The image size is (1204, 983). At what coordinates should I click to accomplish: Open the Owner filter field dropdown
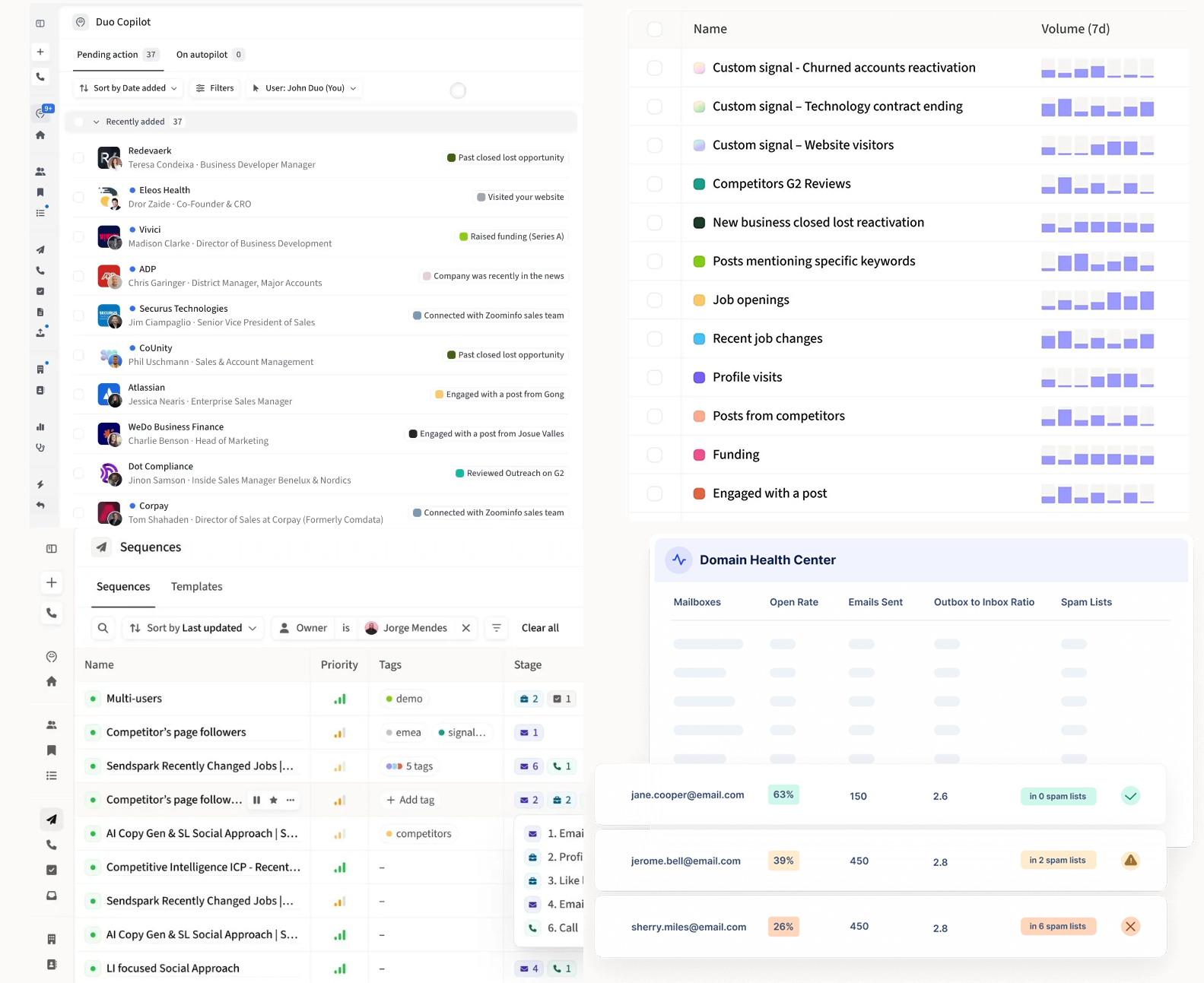click(303, 628)
